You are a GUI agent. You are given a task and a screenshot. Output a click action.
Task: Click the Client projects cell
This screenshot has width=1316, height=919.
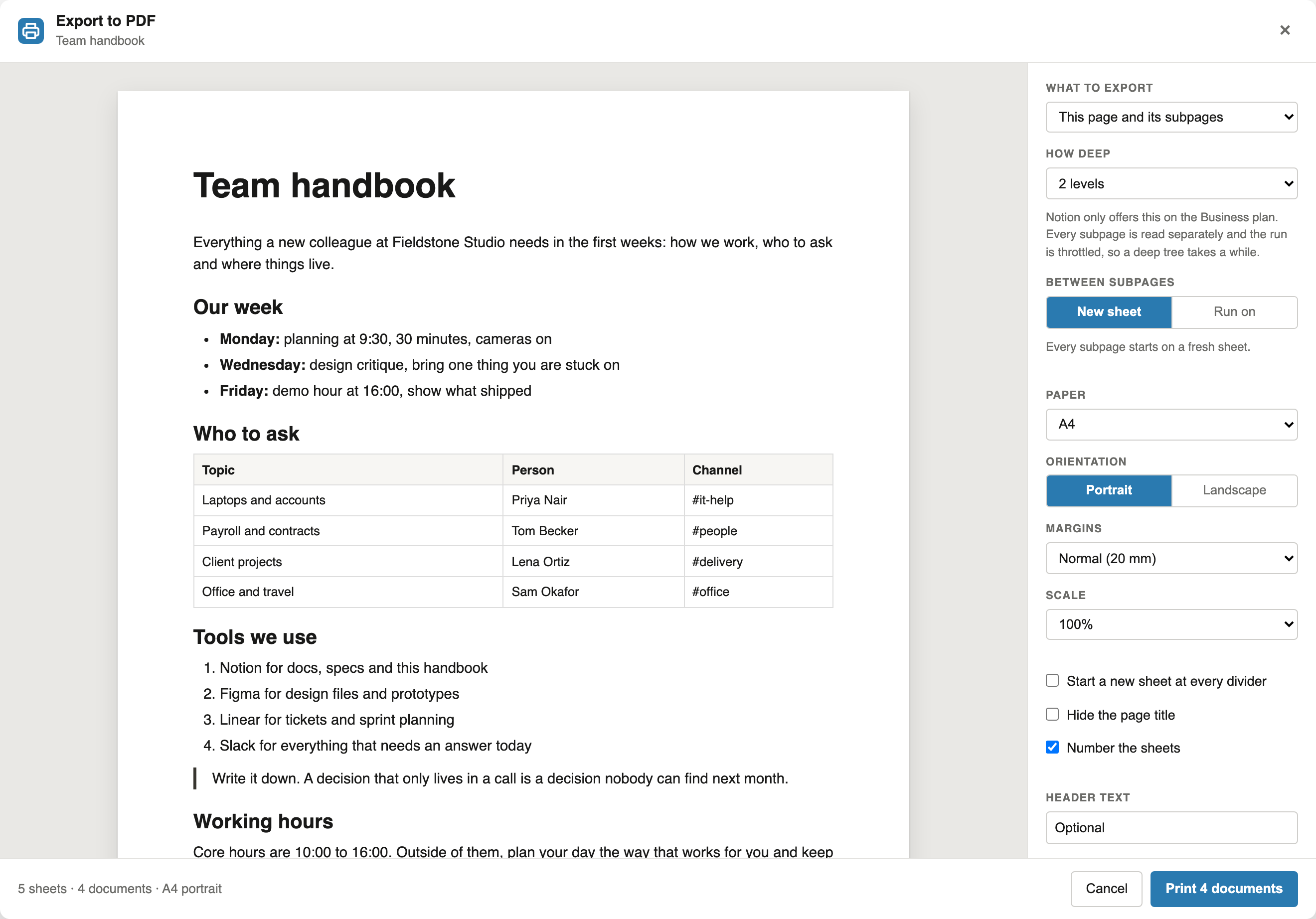[x=348, y=562]
